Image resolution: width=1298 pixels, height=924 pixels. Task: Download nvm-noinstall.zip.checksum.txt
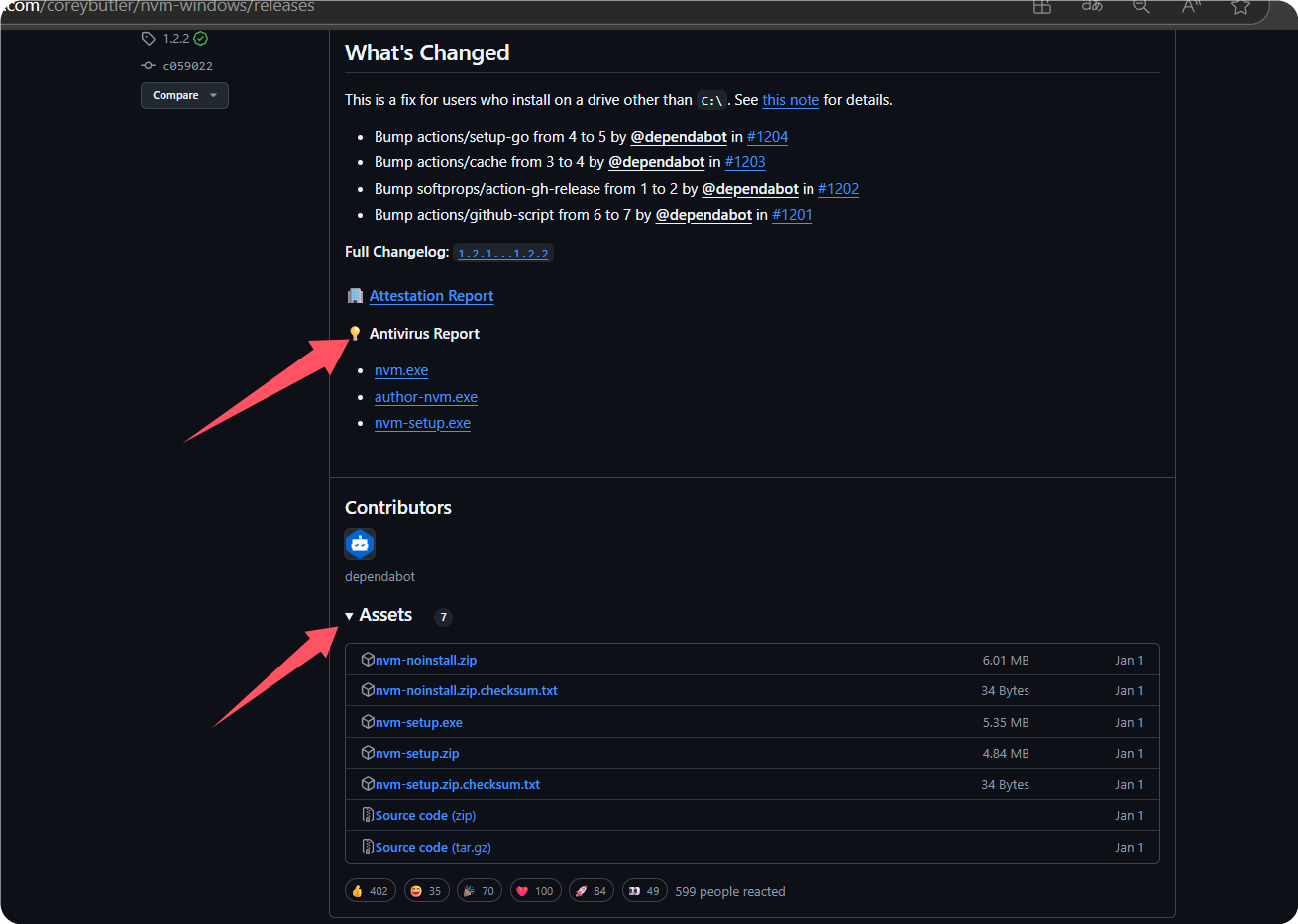coord(467,690)
